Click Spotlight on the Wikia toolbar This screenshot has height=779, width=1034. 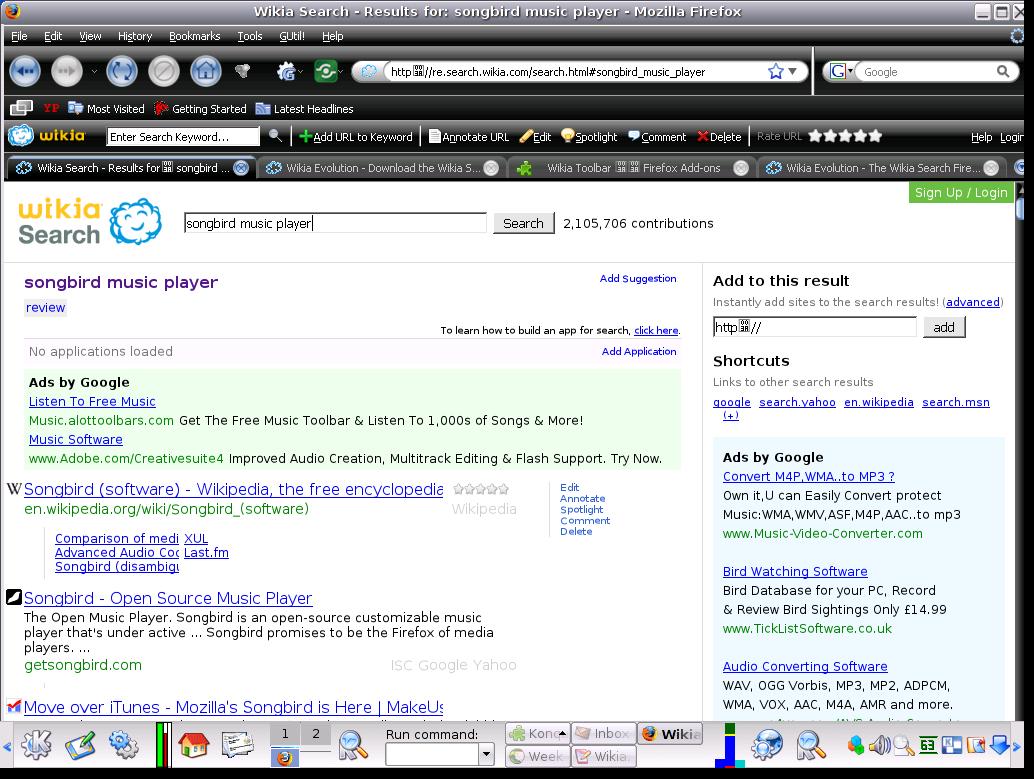coord(589,137)
